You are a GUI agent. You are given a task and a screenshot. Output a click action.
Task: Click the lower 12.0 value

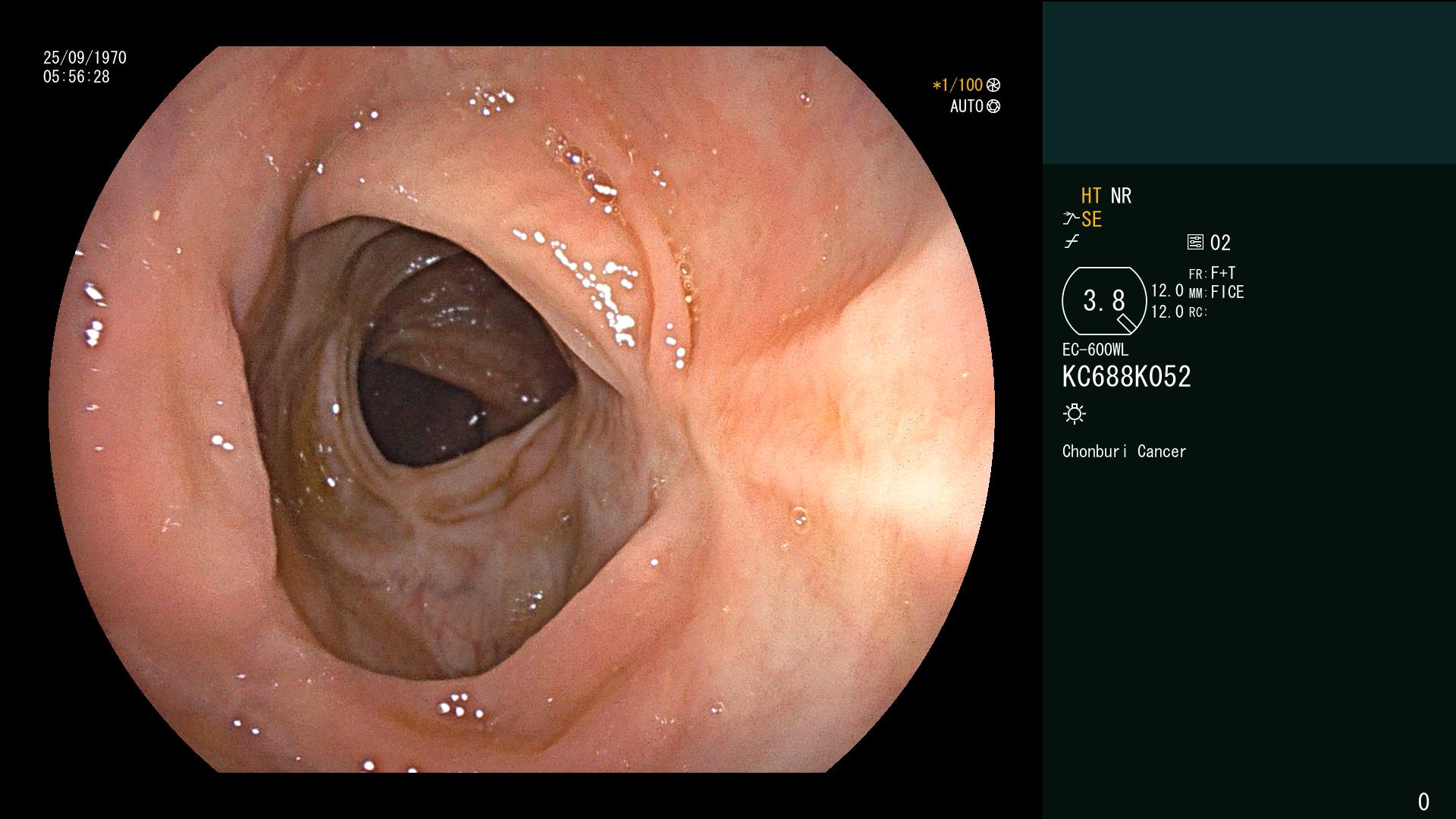click(1167, 312)
